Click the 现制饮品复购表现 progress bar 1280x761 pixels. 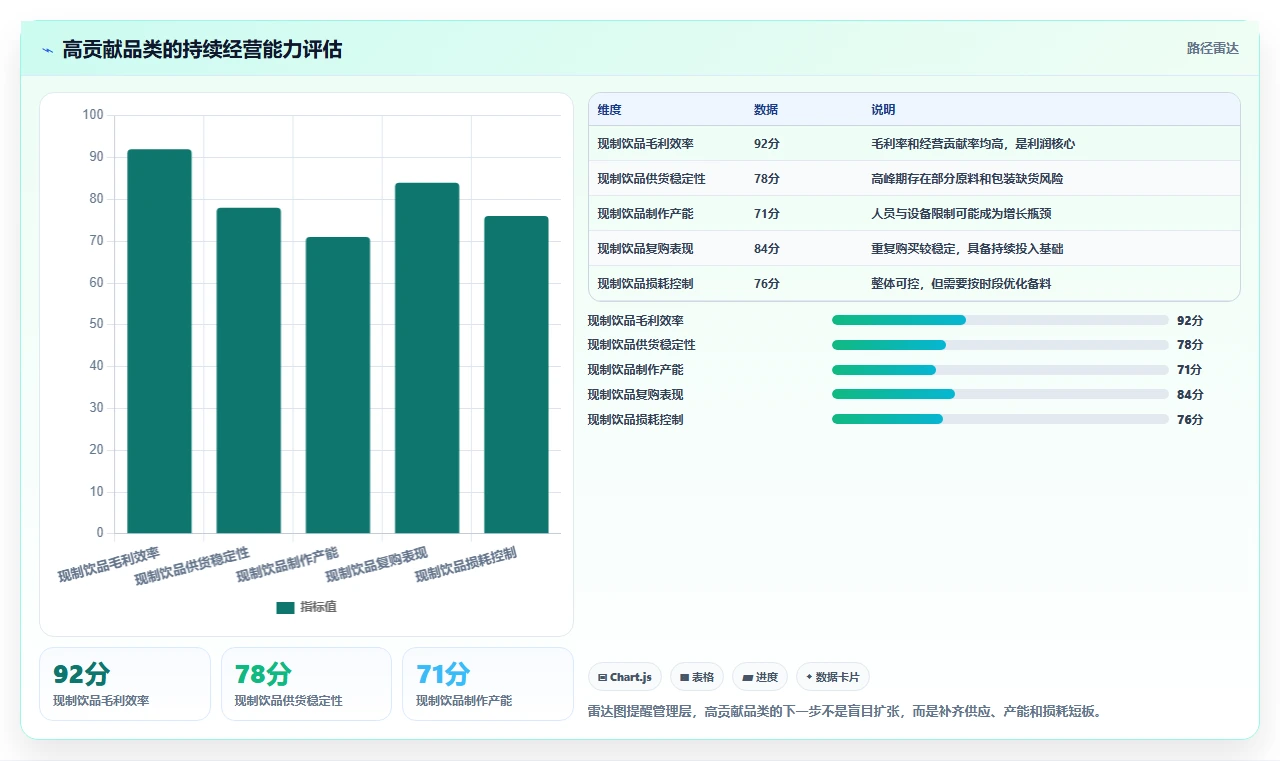click(1000, 395)
